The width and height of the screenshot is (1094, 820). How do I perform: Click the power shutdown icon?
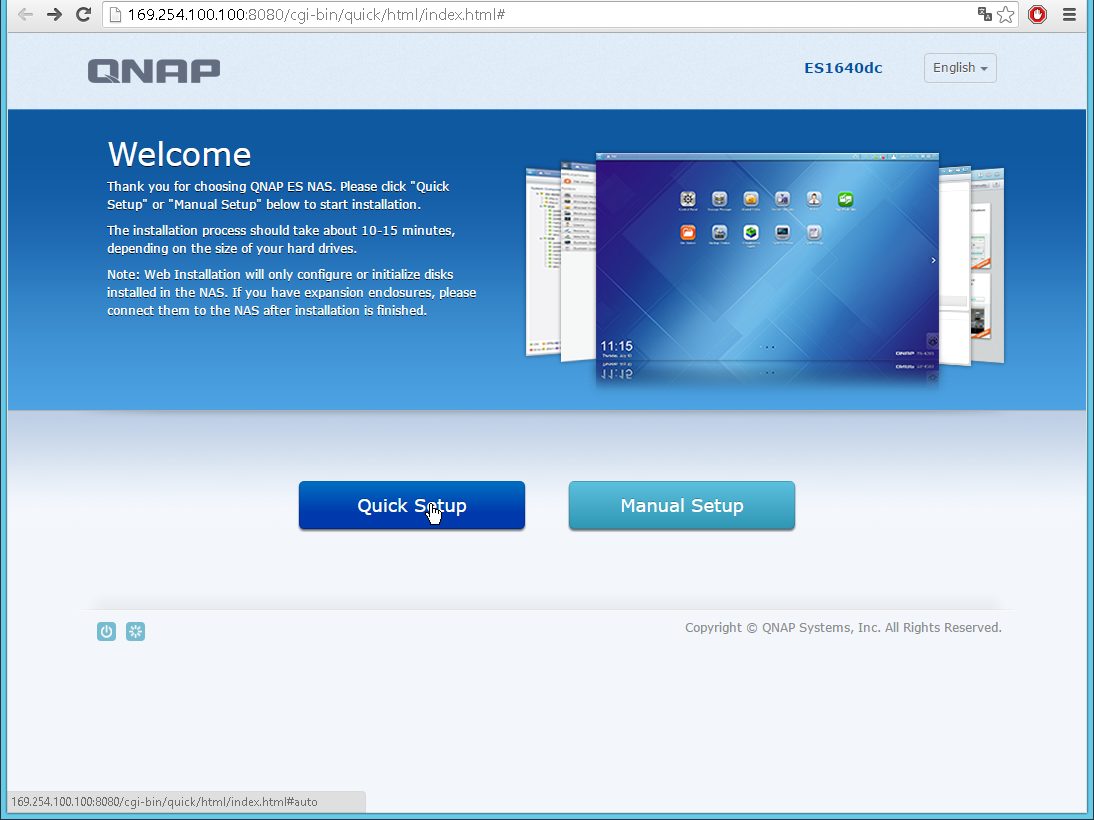coord(106,631)
